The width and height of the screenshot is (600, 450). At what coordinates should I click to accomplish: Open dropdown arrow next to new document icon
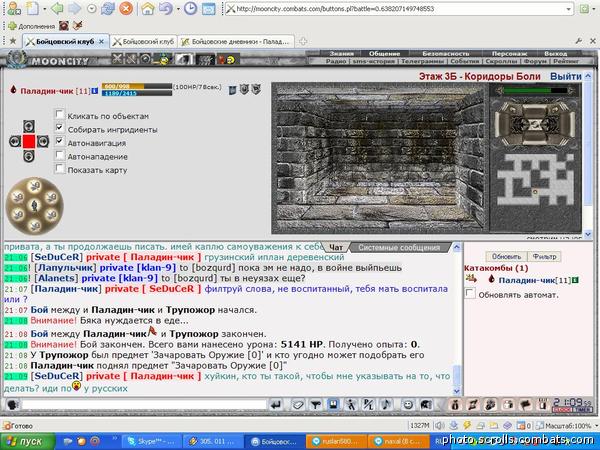tap(44, 9)
